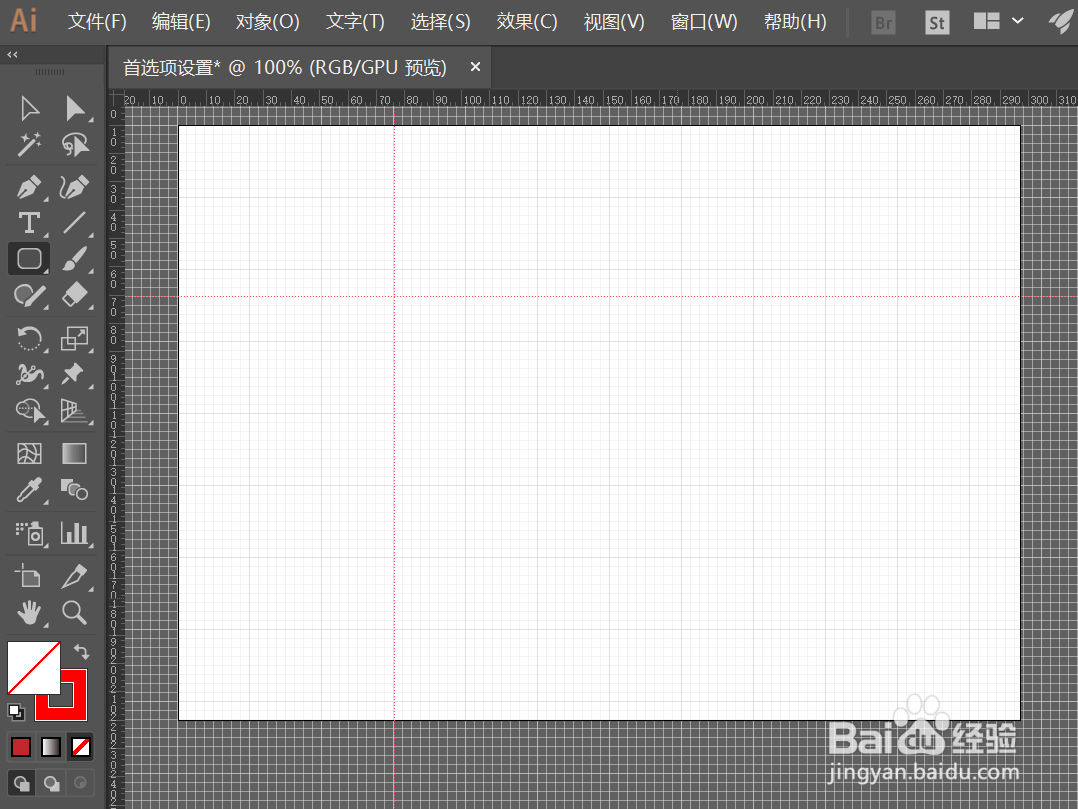Reset to default fill and stroke
This screenshot has height=809, width=1078.
tap(16, 712)
